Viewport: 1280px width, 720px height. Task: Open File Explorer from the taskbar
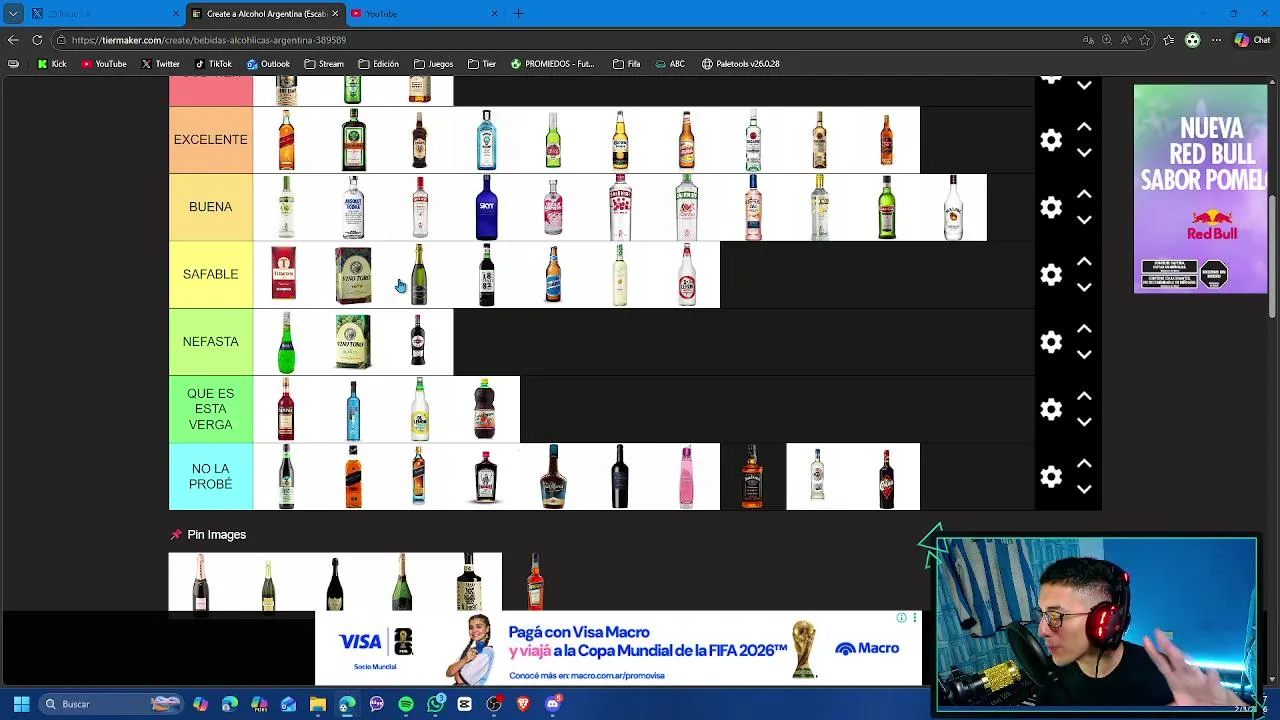318,704
